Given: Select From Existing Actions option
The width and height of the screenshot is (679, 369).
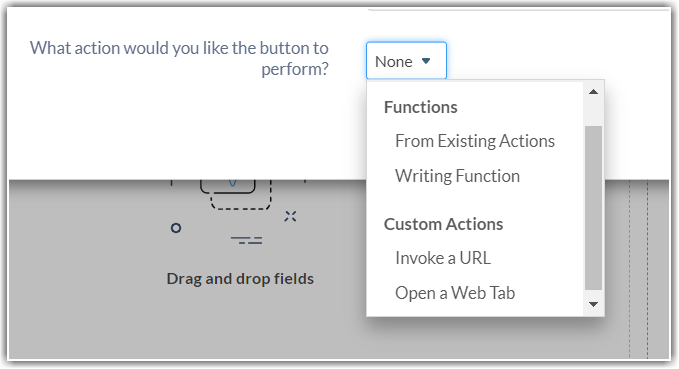Looking at the screenshot, I should [475, 141].
